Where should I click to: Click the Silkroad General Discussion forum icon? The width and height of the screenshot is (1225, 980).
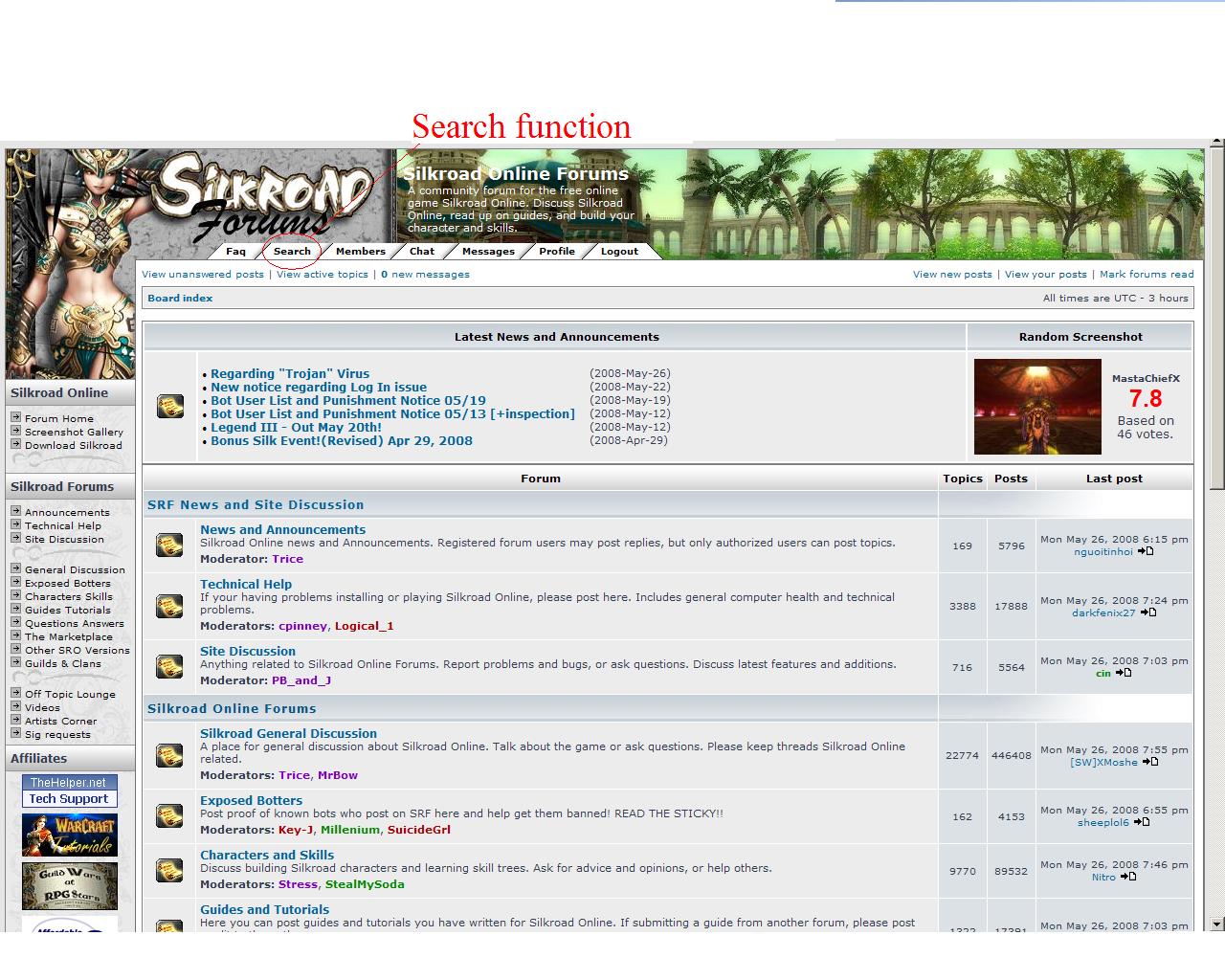pos(168,754)
